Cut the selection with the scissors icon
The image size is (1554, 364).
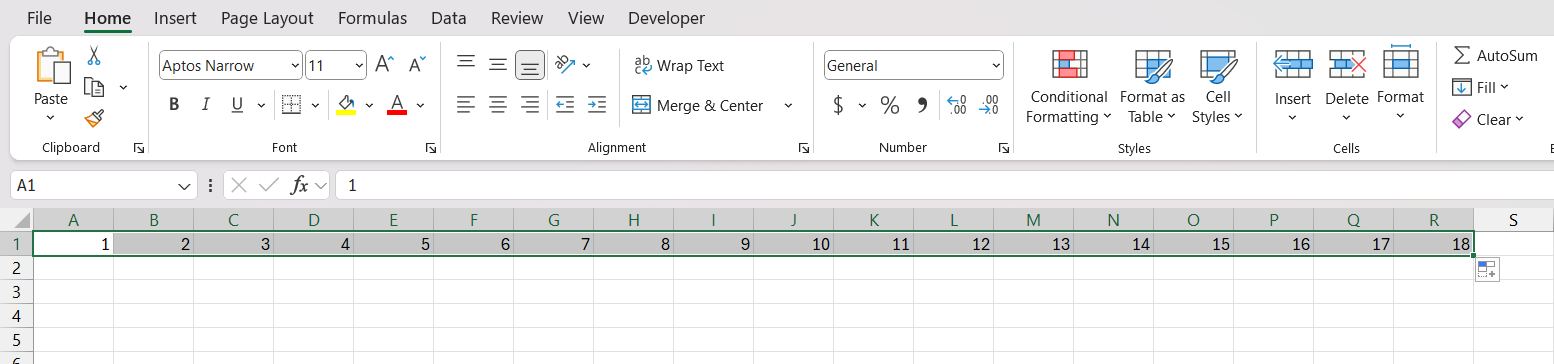(x=94, y=55)
